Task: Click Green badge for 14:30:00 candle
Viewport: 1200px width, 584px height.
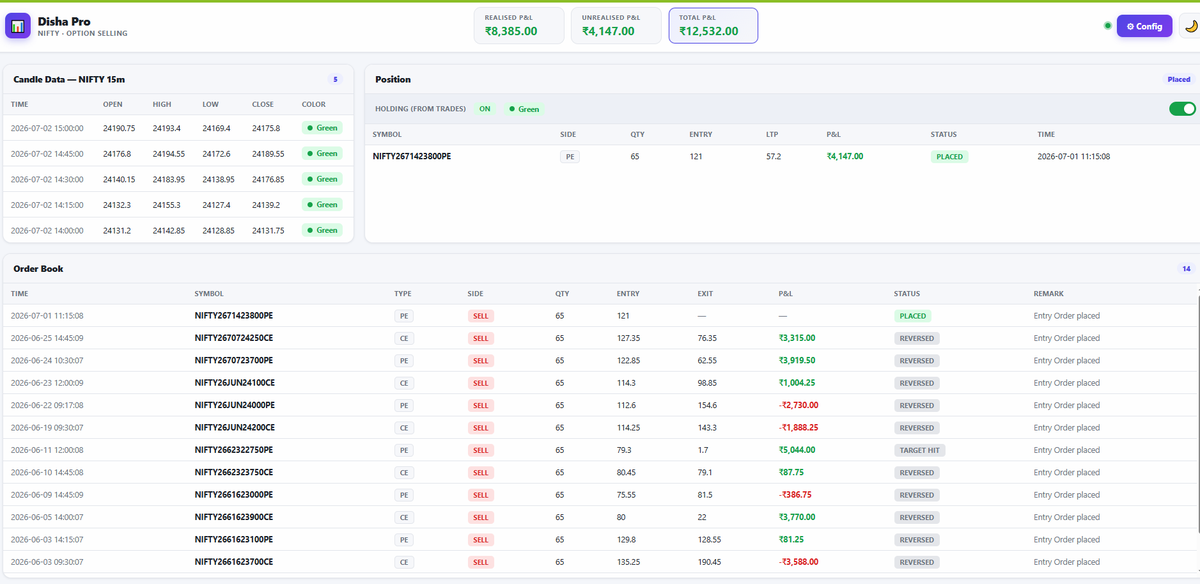Action: point(322,179)
